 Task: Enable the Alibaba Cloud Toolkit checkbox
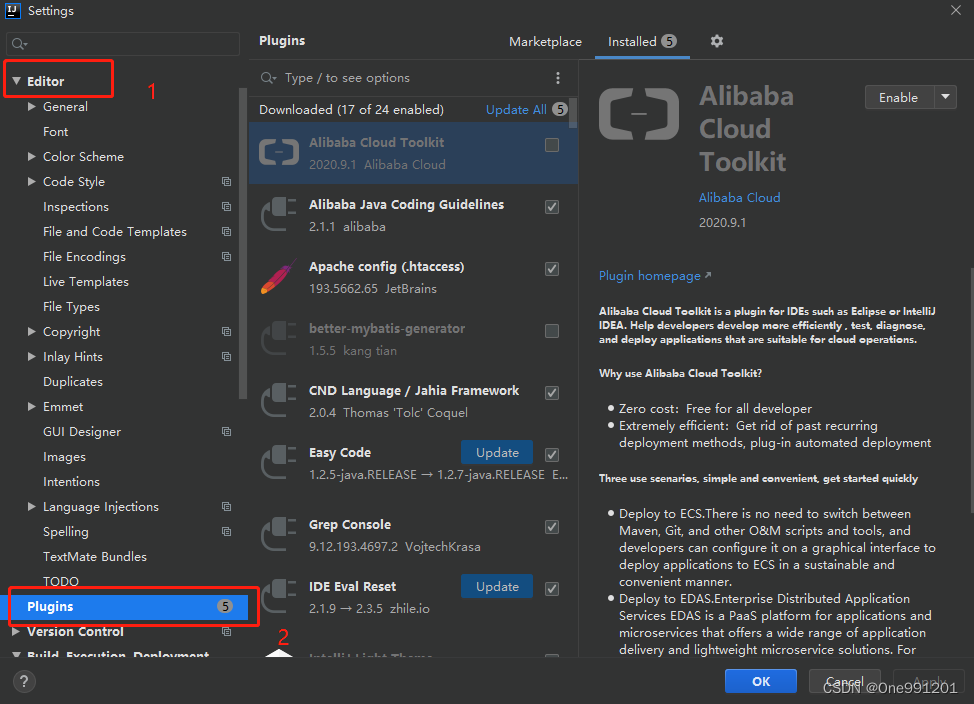pyautogui.click(x=552, y=145)
